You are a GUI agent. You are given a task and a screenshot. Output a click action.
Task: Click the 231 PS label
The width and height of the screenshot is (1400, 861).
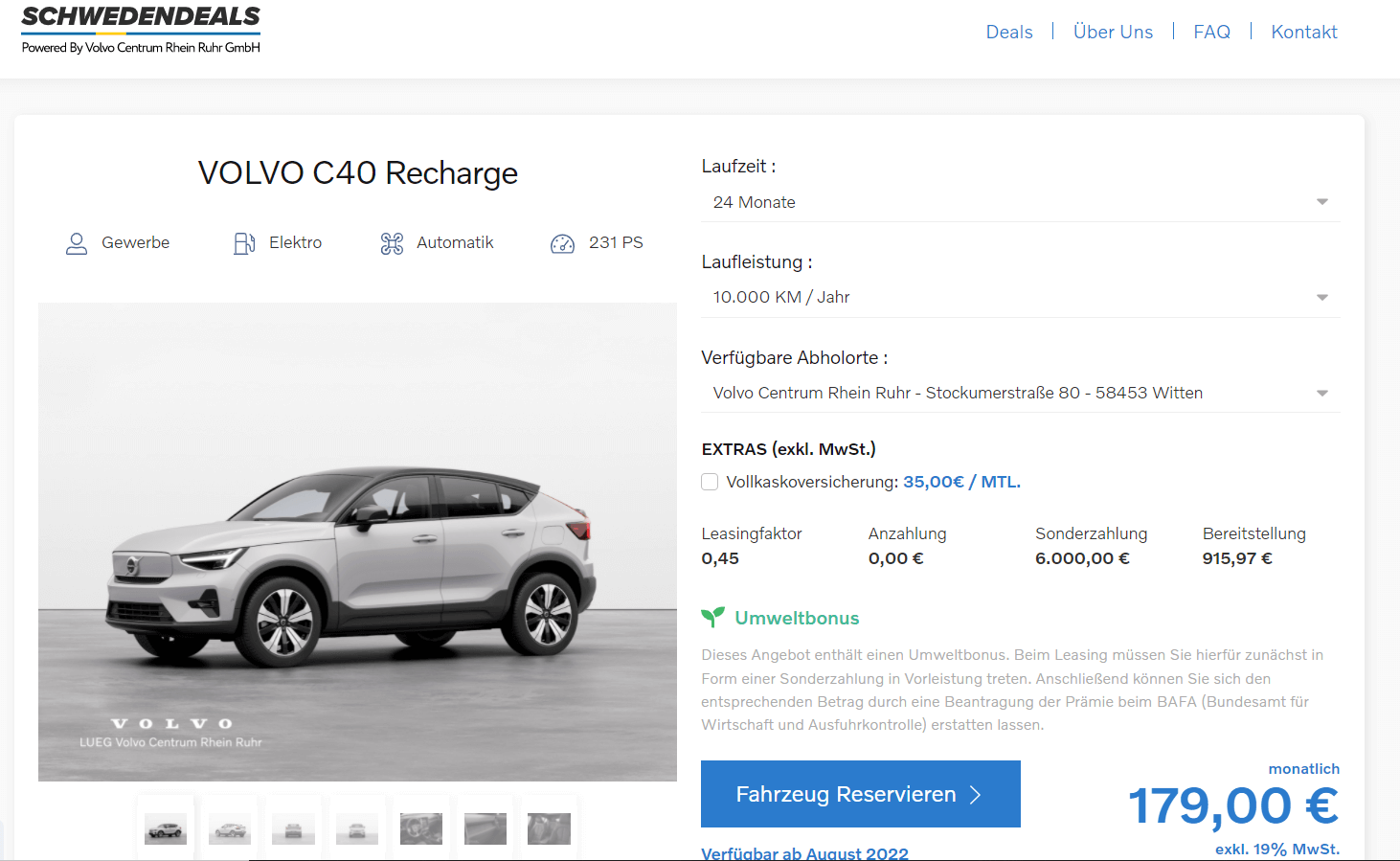coord(616,243)
